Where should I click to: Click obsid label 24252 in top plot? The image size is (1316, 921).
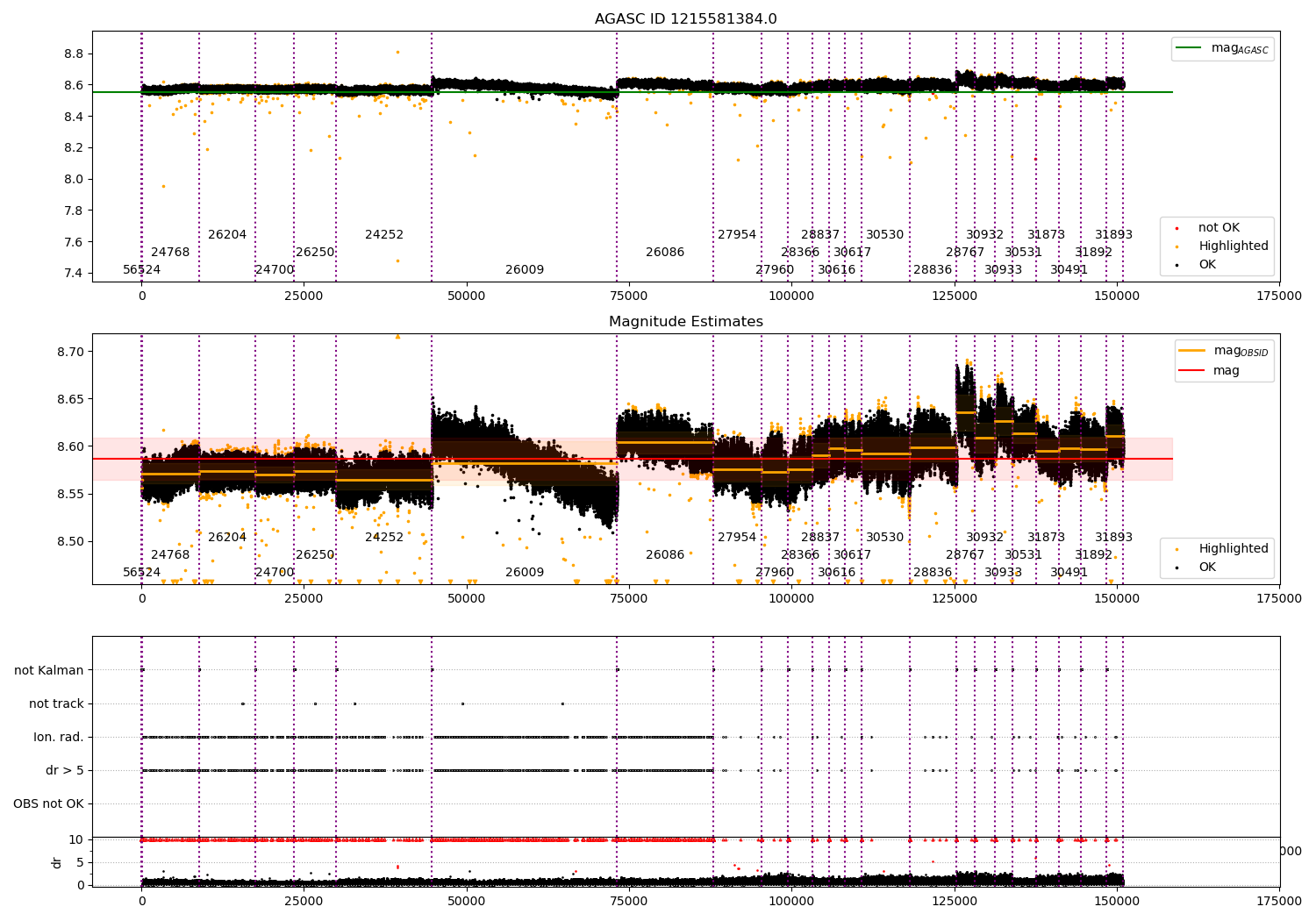pyautogui.click(x=384, y=234)
